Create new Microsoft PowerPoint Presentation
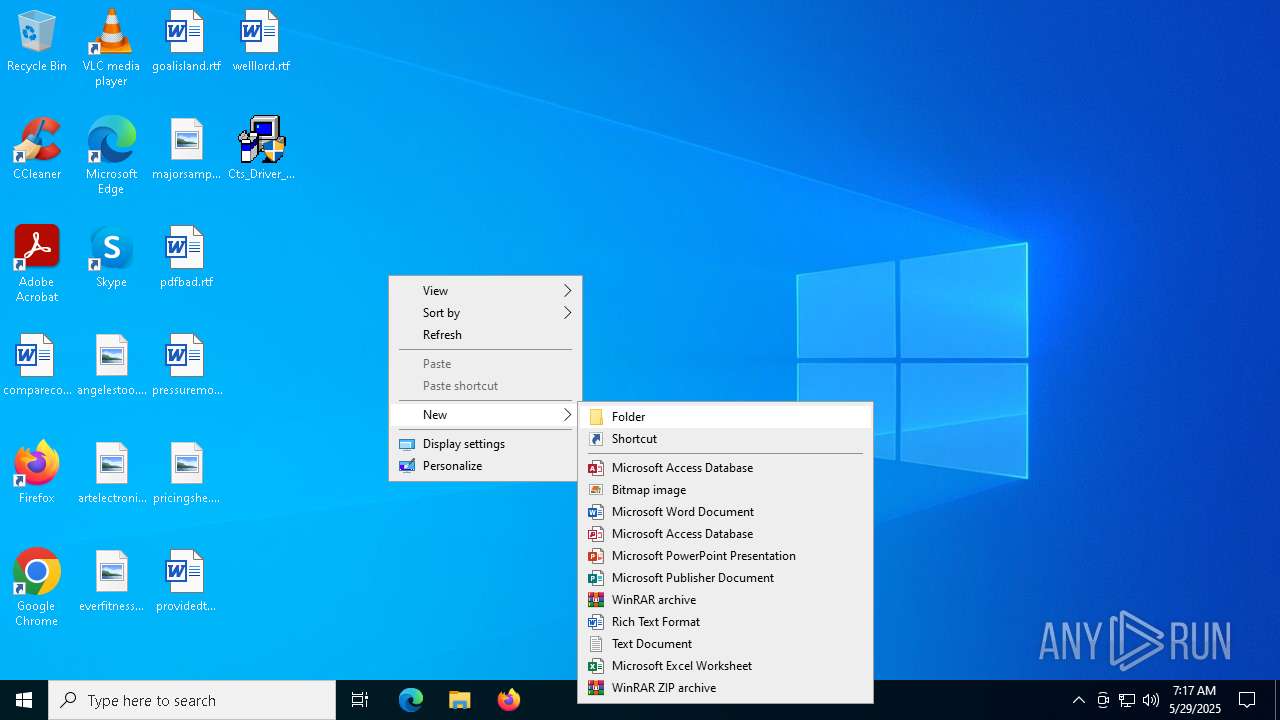 click(725, 556)
